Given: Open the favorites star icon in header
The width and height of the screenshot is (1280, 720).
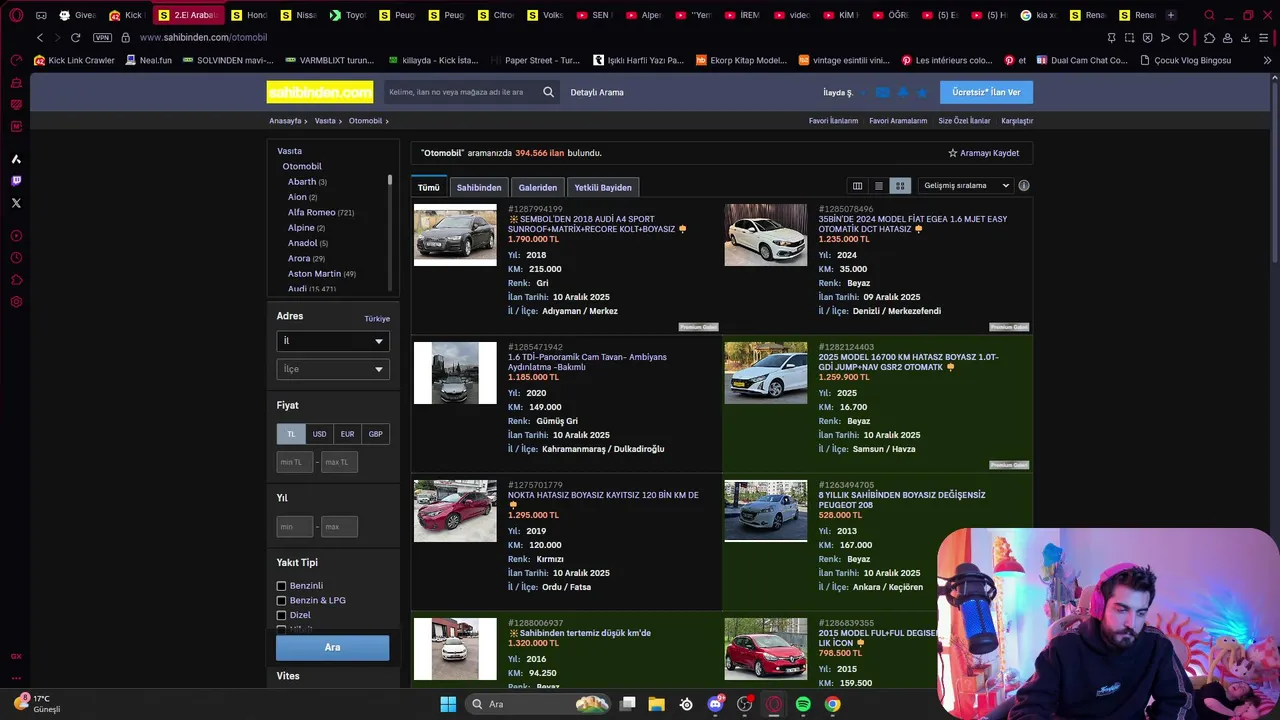Looking at the screenshot, I should 922,92.
